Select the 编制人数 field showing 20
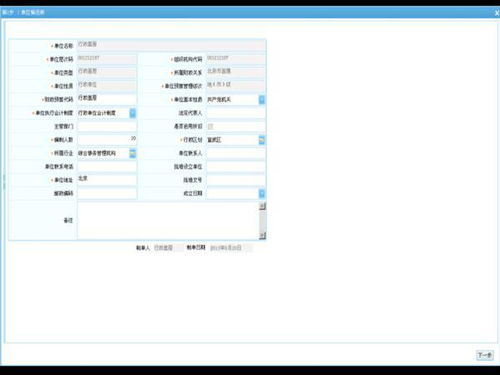 tap(107, 140)
